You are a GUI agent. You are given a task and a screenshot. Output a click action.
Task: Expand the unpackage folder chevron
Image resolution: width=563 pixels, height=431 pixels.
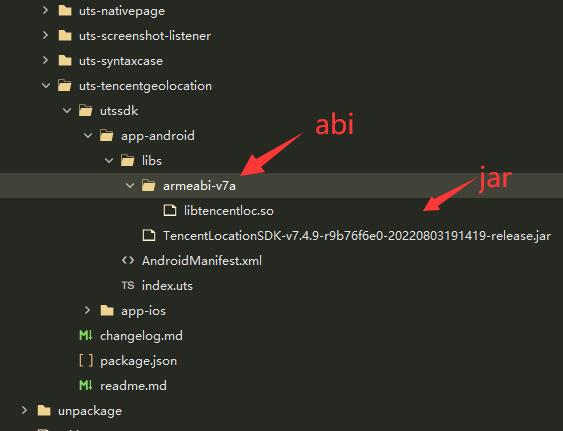coord(24,410)
